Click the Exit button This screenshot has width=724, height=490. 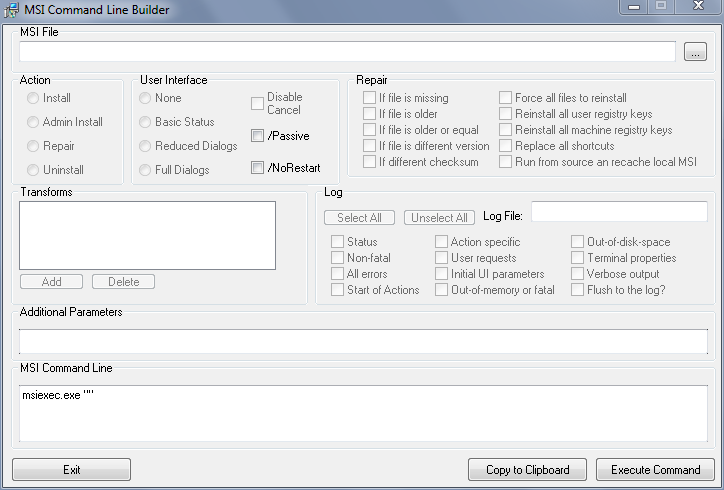(x=71, y=470)
